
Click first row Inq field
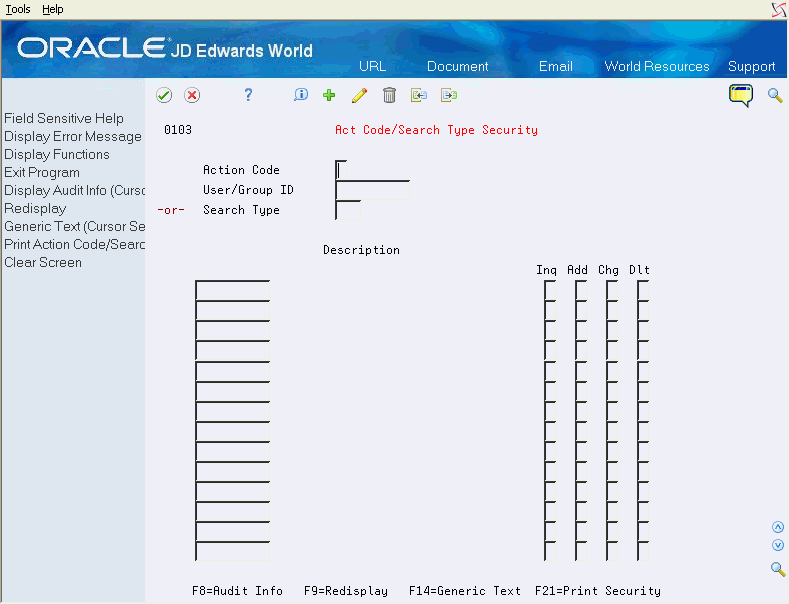(550, 290)
